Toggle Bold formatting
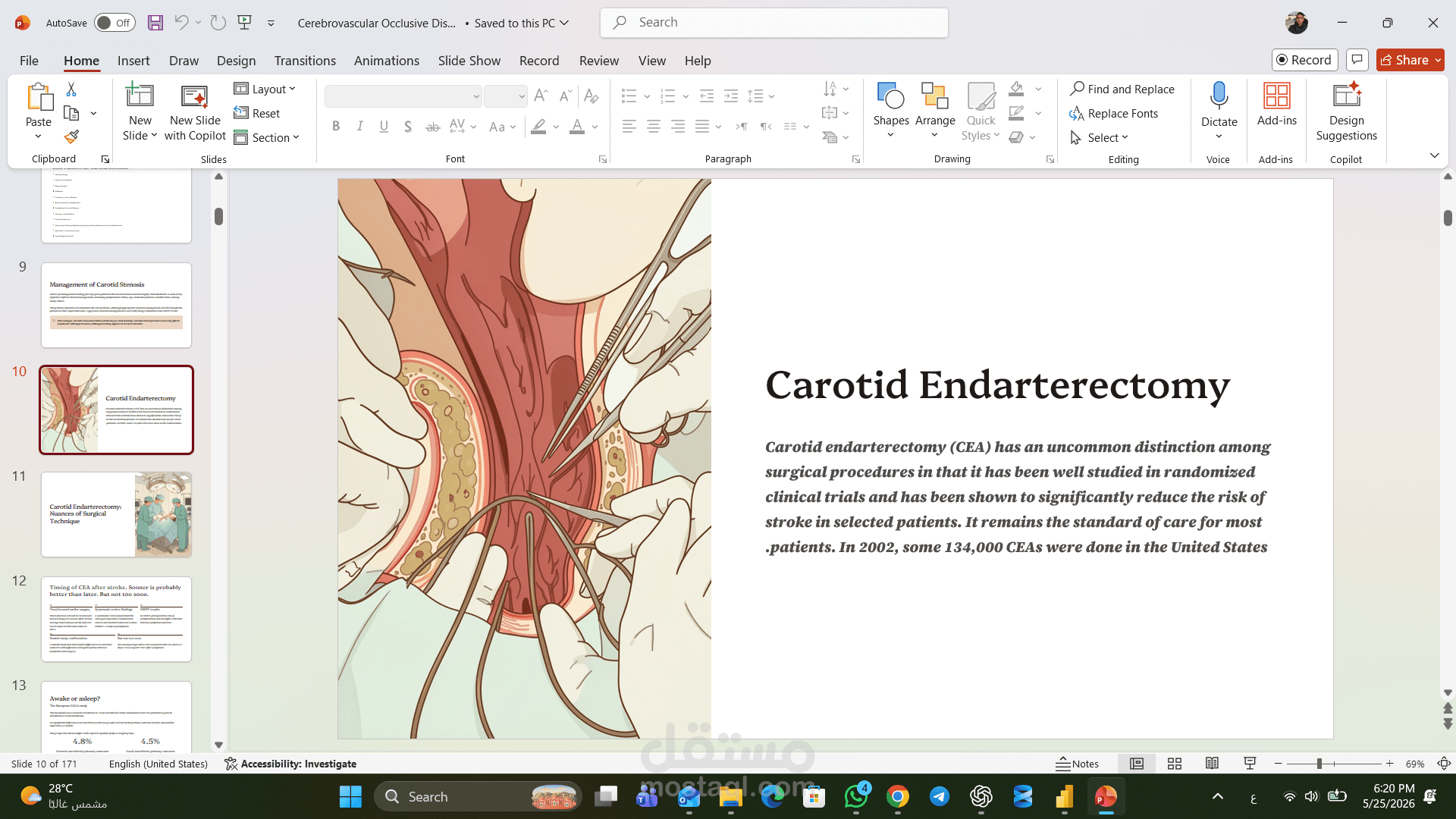Image resolution: width=1456 pixels, height=819 pixels. tap(336, 127)
